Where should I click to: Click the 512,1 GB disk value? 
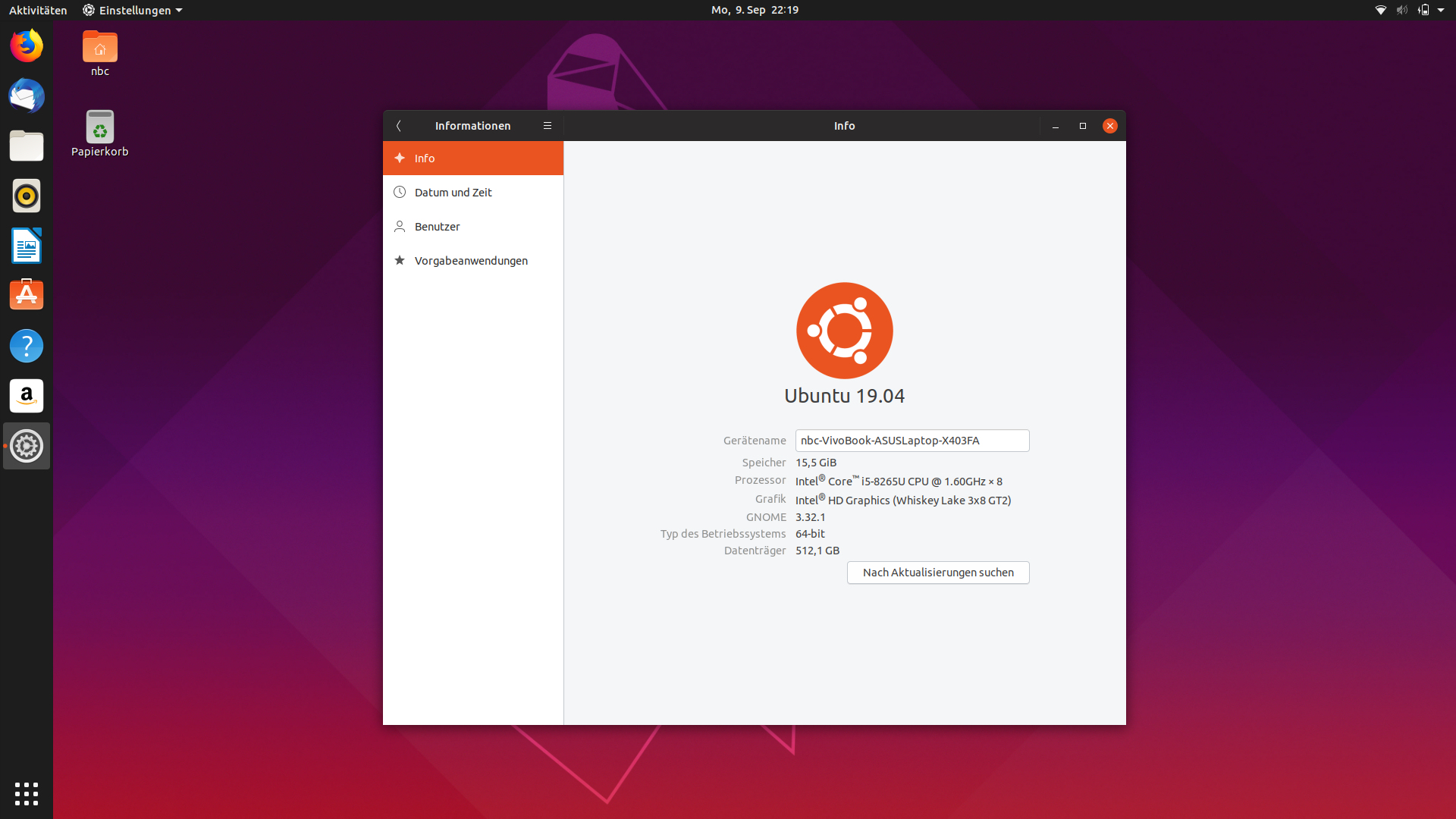point(817,551)
